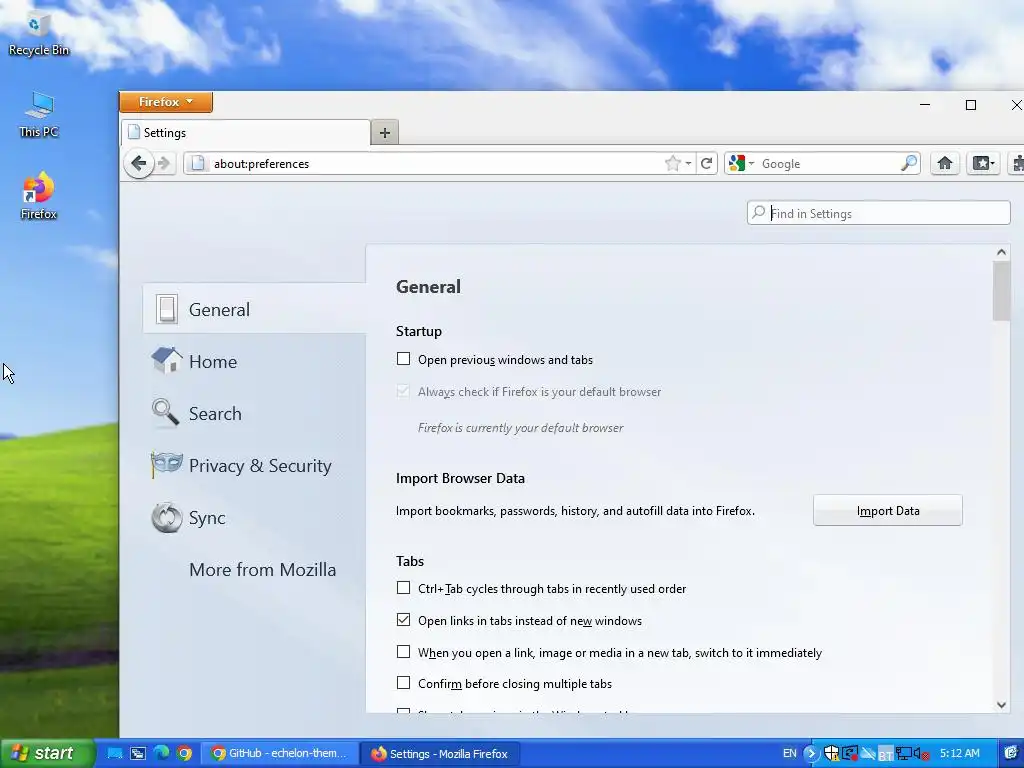Open bookmark star dropdown arrow
This screenshot has height=768, width=1024.
pos(688,164)
